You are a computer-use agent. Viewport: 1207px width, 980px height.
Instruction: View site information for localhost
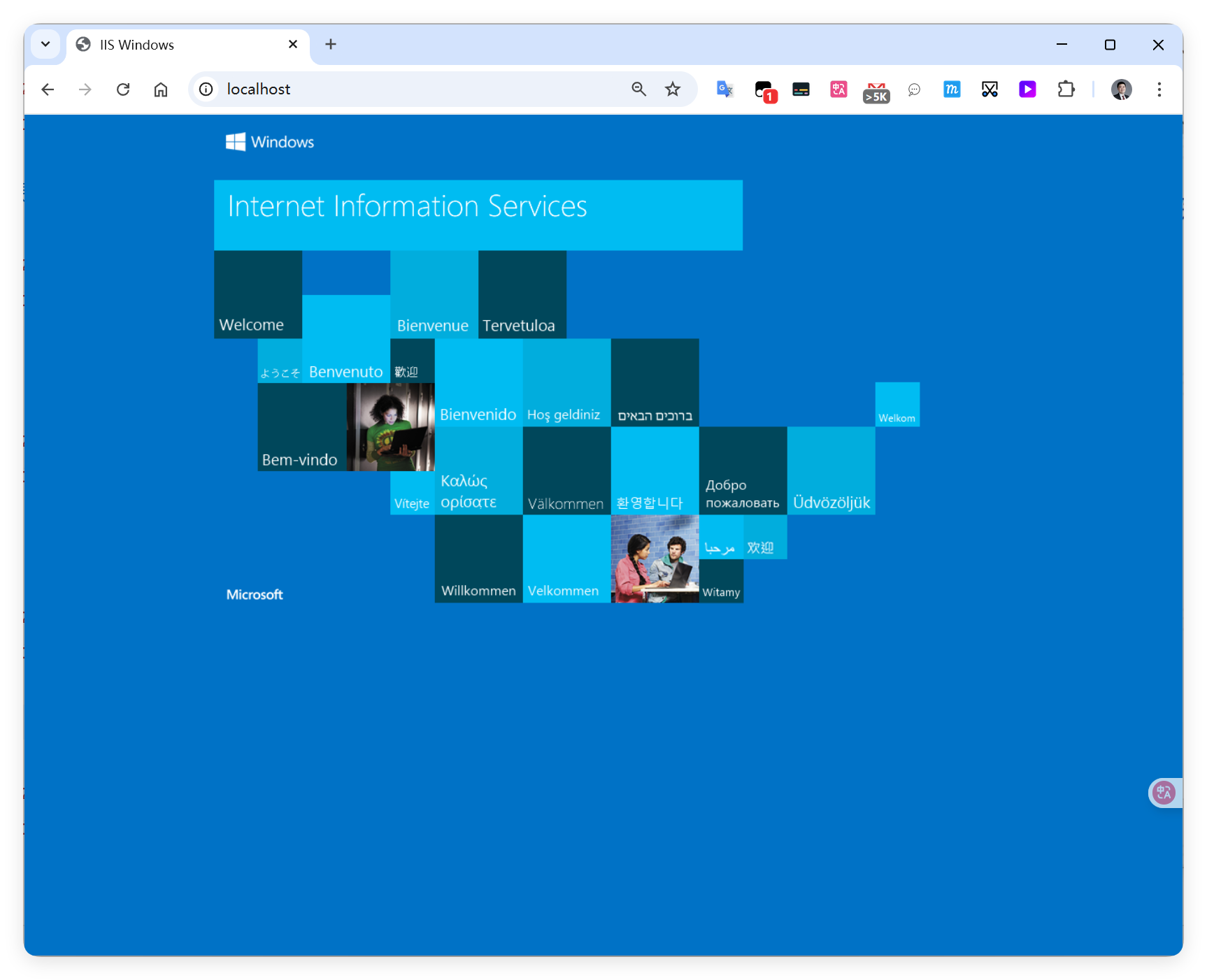click(206, 89)
